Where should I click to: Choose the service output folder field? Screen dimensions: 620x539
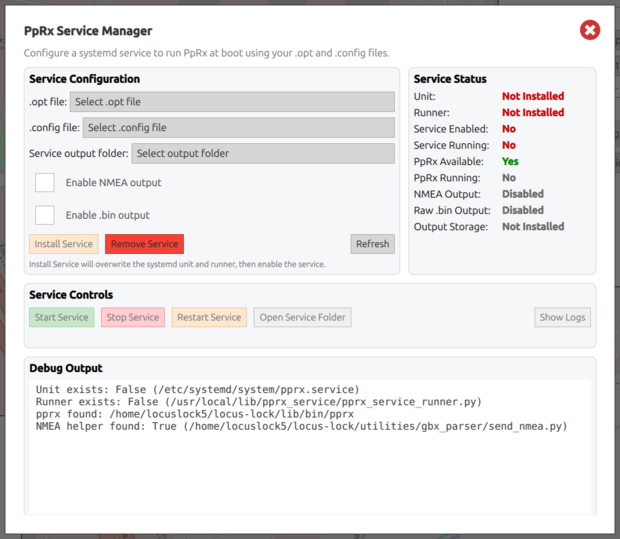(263, 153)
